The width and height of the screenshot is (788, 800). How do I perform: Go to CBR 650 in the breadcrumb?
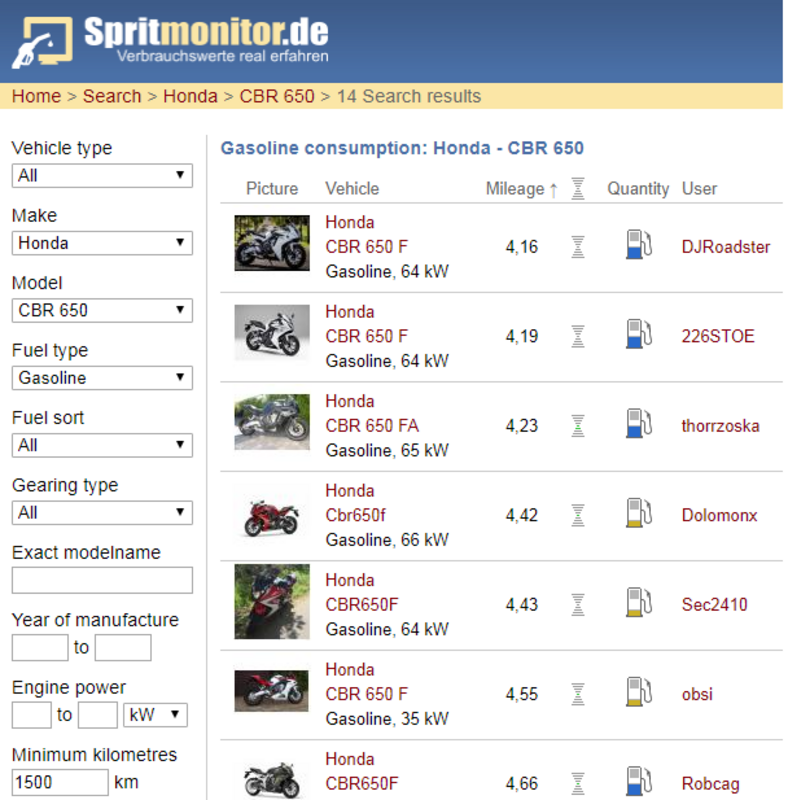tap(277, 96)
